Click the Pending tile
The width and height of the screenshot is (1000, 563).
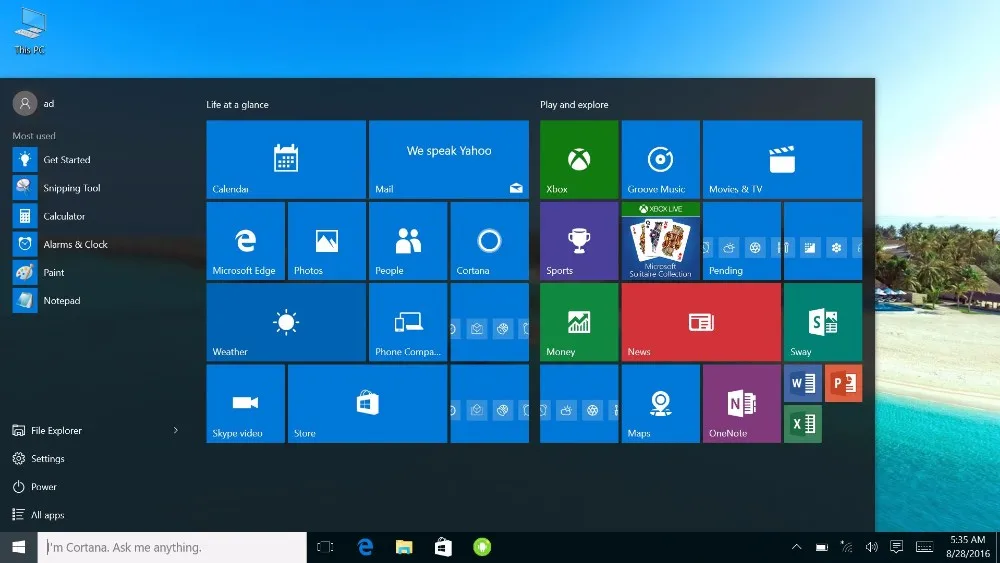click(742, 241)
